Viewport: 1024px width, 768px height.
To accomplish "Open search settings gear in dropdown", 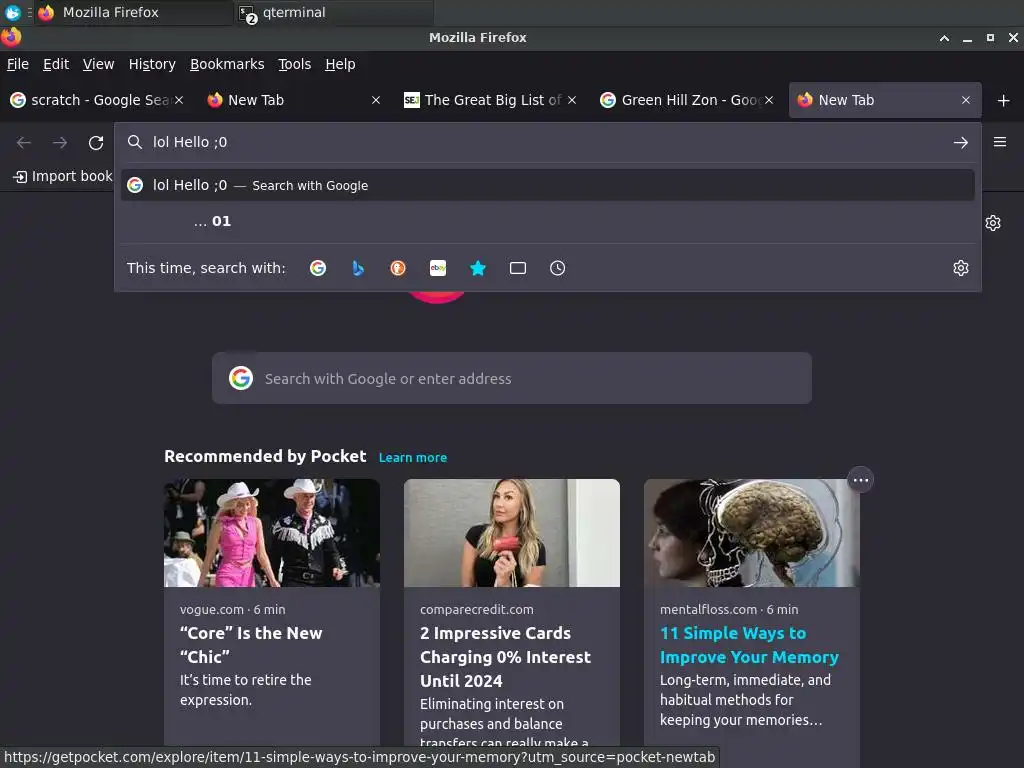I will click(961, 268).
